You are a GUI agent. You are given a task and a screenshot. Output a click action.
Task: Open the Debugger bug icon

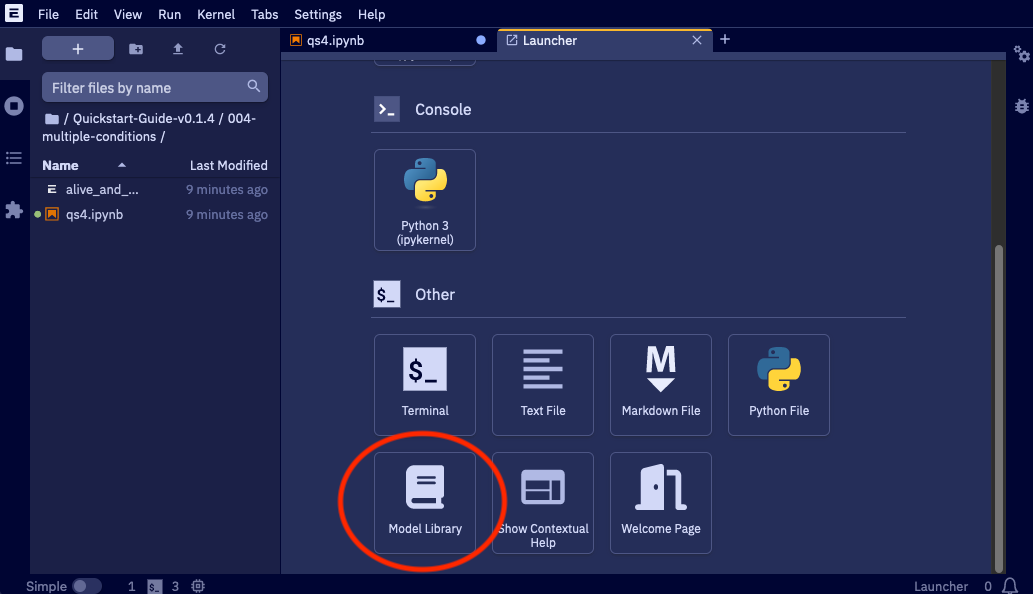click(x=1021, y=106)
